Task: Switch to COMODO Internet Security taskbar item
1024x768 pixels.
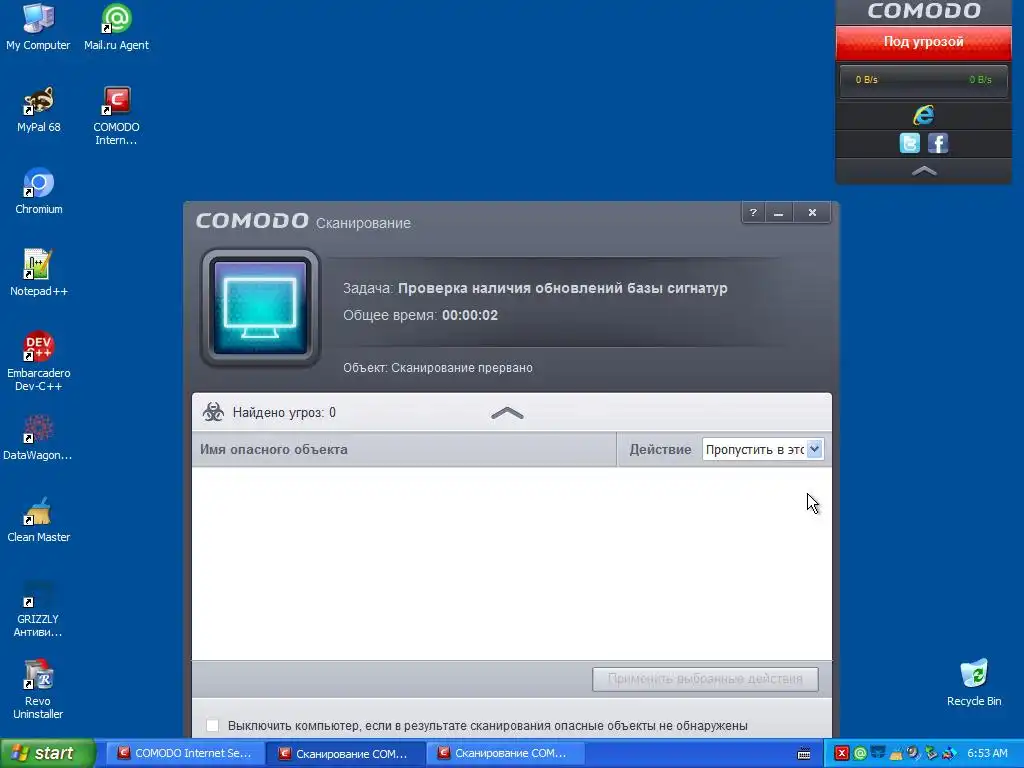Action: click(x=185, y=753)
